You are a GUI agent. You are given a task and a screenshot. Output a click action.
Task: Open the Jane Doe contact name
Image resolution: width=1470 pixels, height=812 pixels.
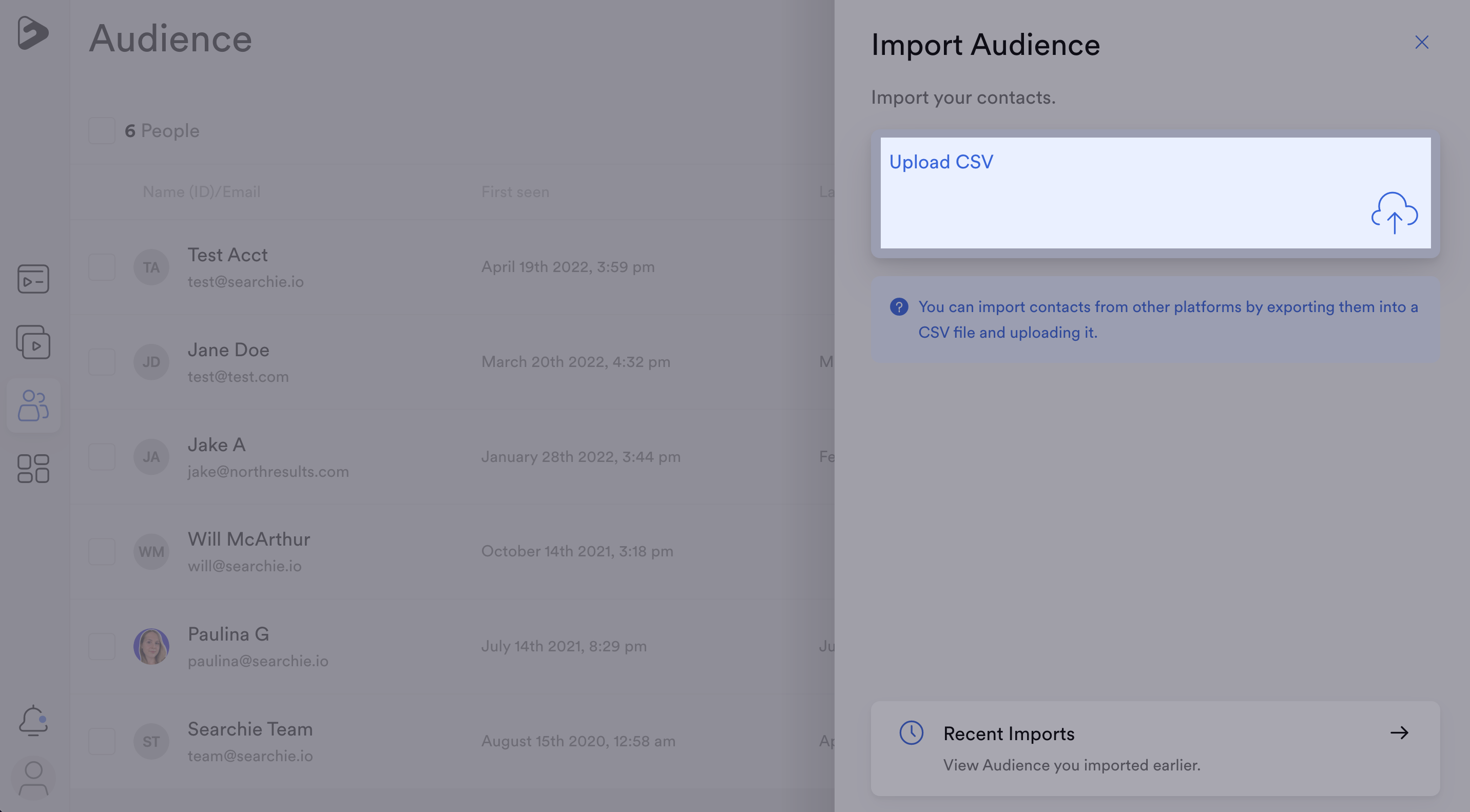pos(228,350)
